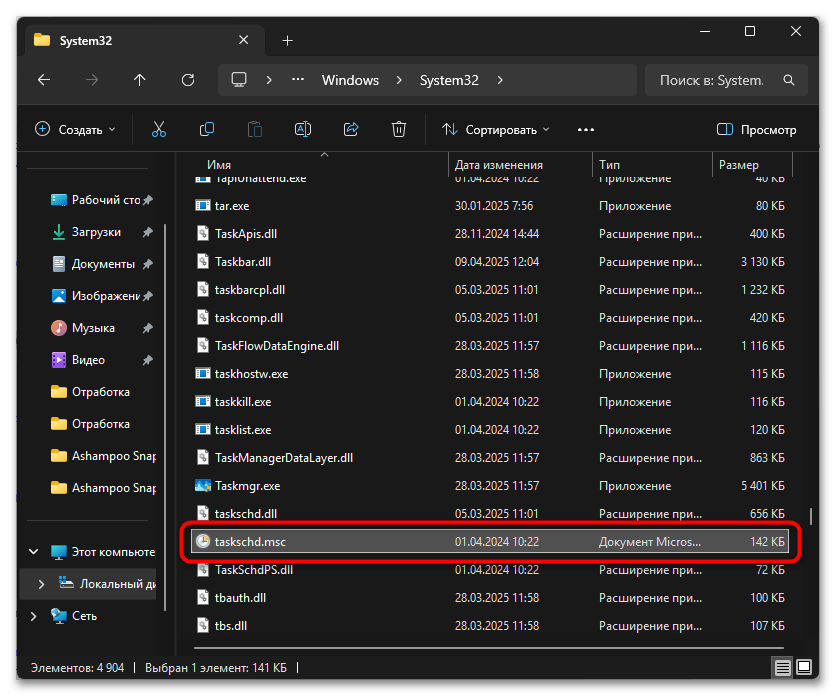836x696 pixels.
Task: Click the Taskmgr.exe file icon
Action: (x=203, y=486)
